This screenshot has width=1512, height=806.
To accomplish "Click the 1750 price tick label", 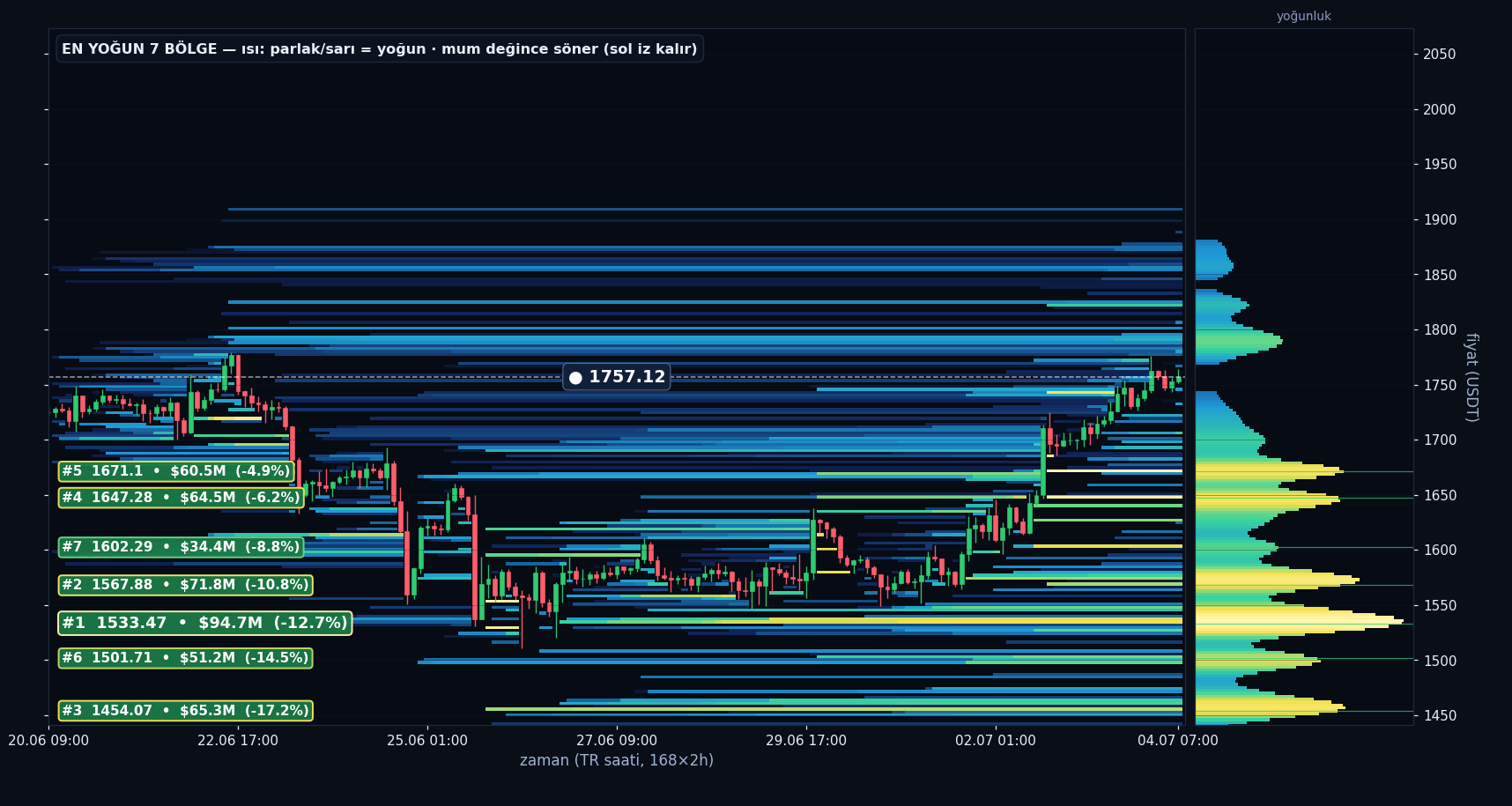I will pos(1439,385).
